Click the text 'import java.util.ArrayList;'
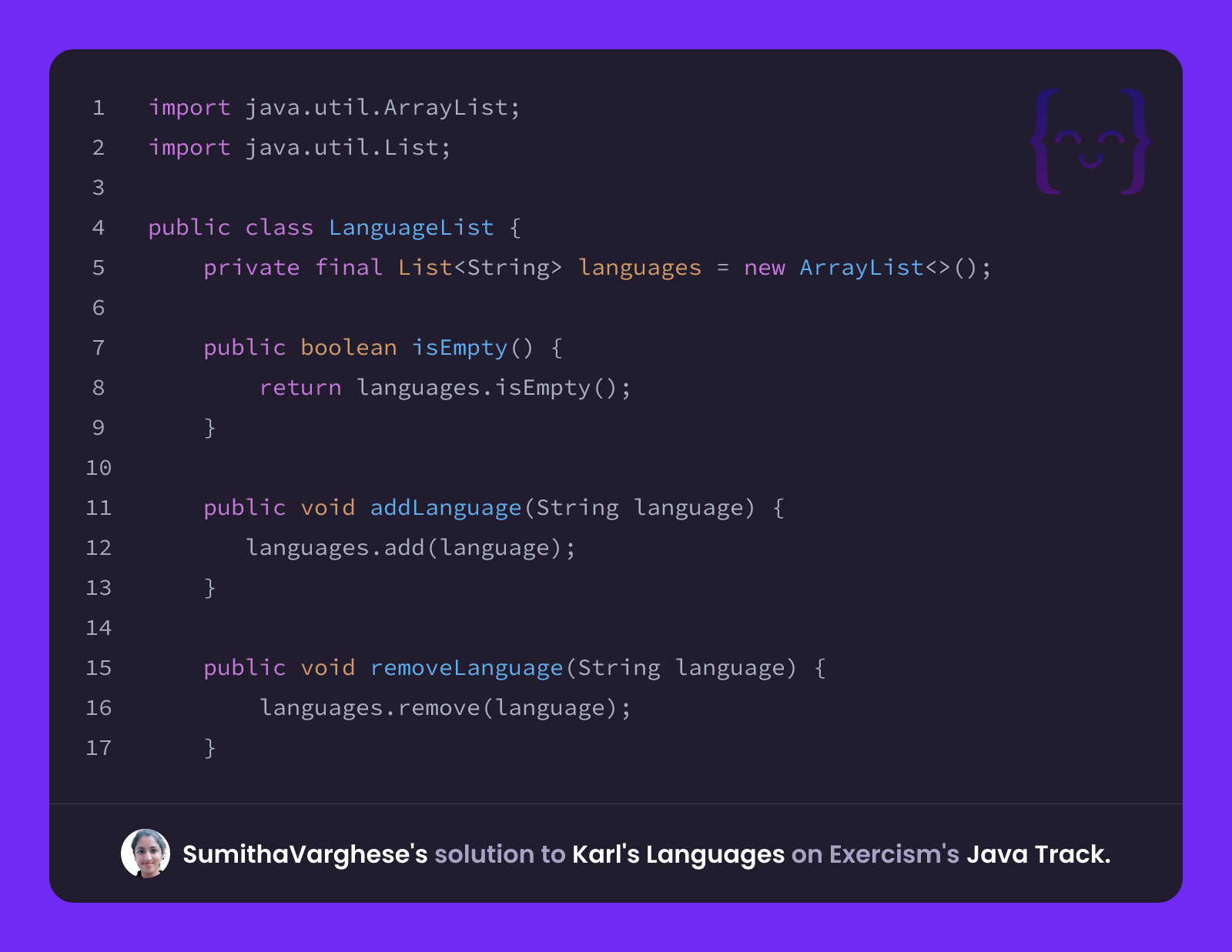Screen dimensions: 1232x952 pos(335,108)
